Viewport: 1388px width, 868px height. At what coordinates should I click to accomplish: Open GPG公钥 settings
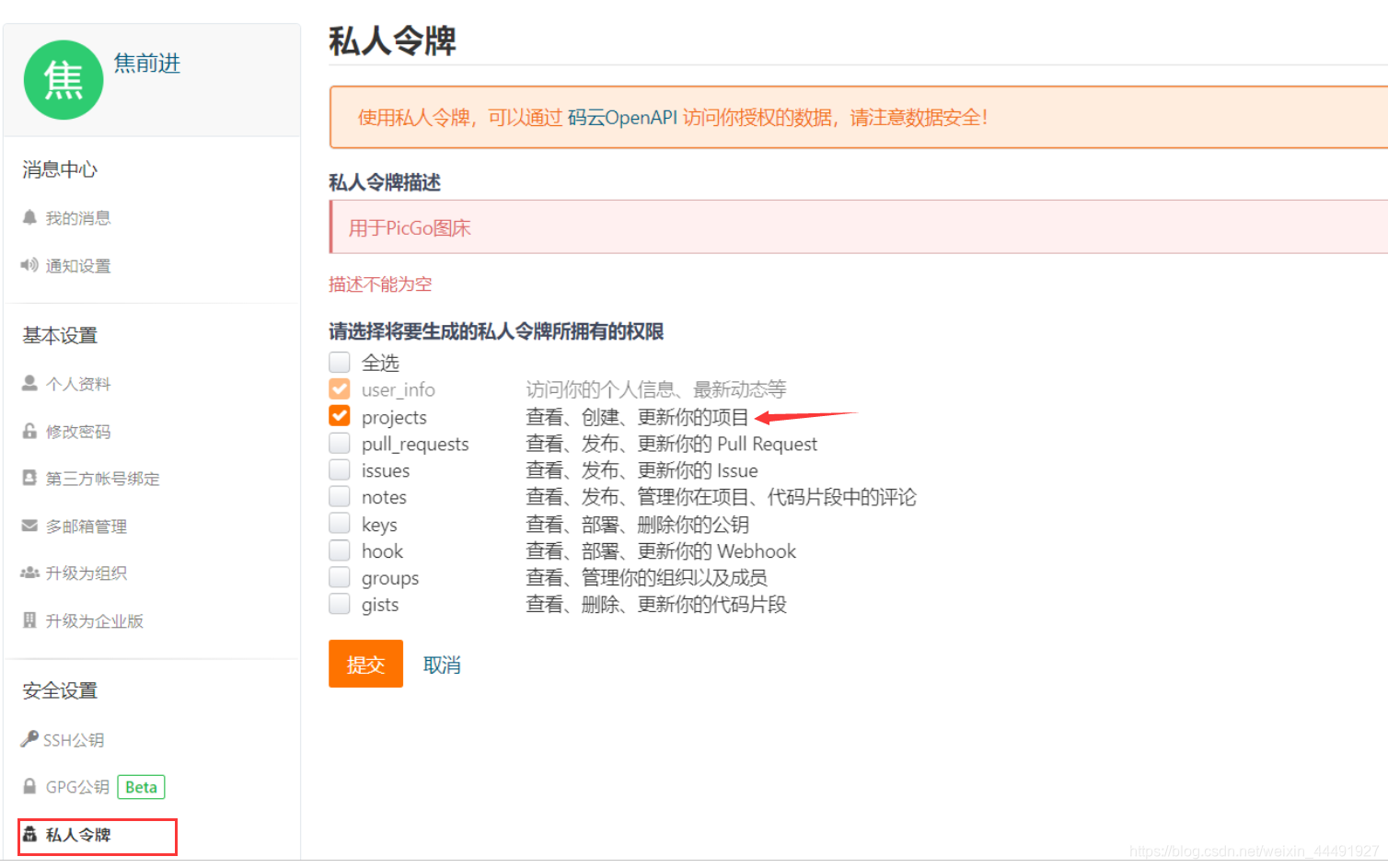coord(77,787)
